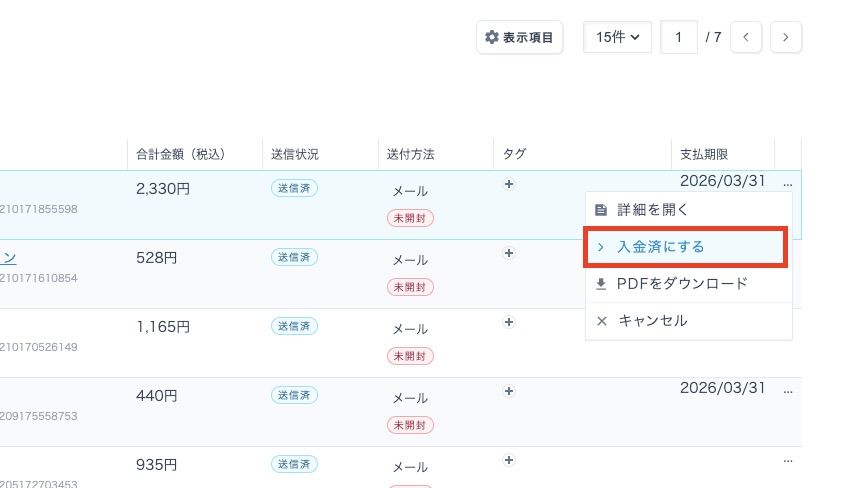Viewport: 868px width, 488px height.
Task: Click the plus tag icon in 440円 row
Action: [x=509, y=391]
